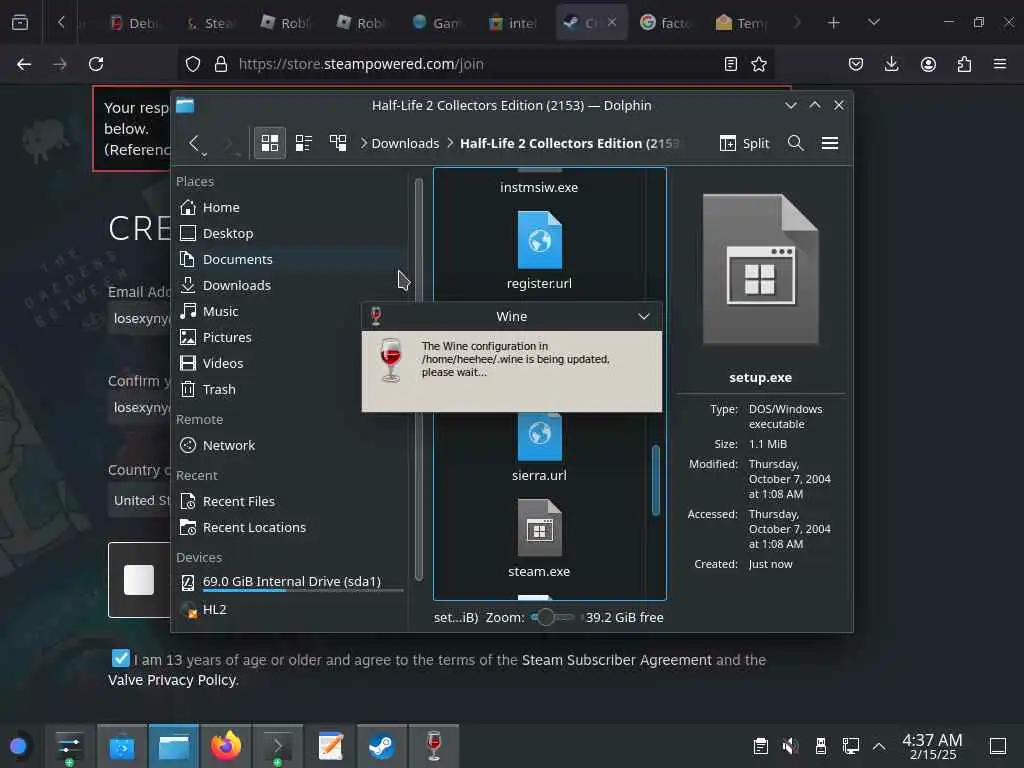
Task: Open Firefox from the taskbar
Action: click(x=225, y=746)
